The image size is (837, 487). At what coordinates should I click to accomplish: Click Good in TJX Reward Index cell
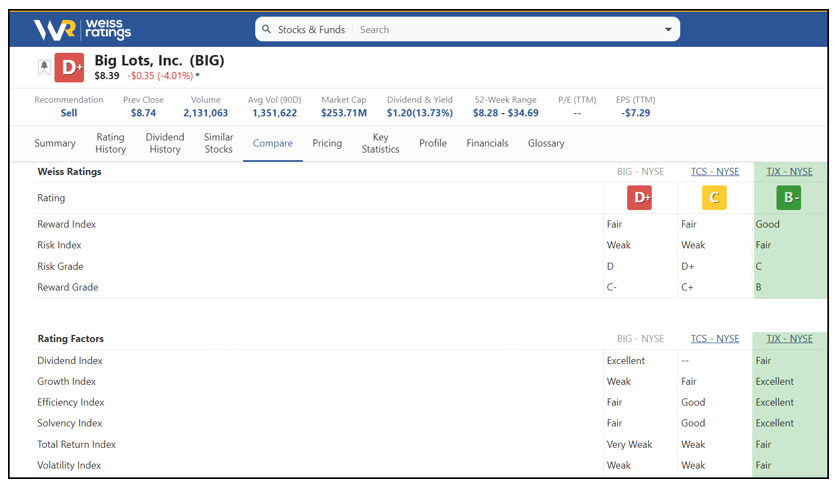click(x=768, y=224)
